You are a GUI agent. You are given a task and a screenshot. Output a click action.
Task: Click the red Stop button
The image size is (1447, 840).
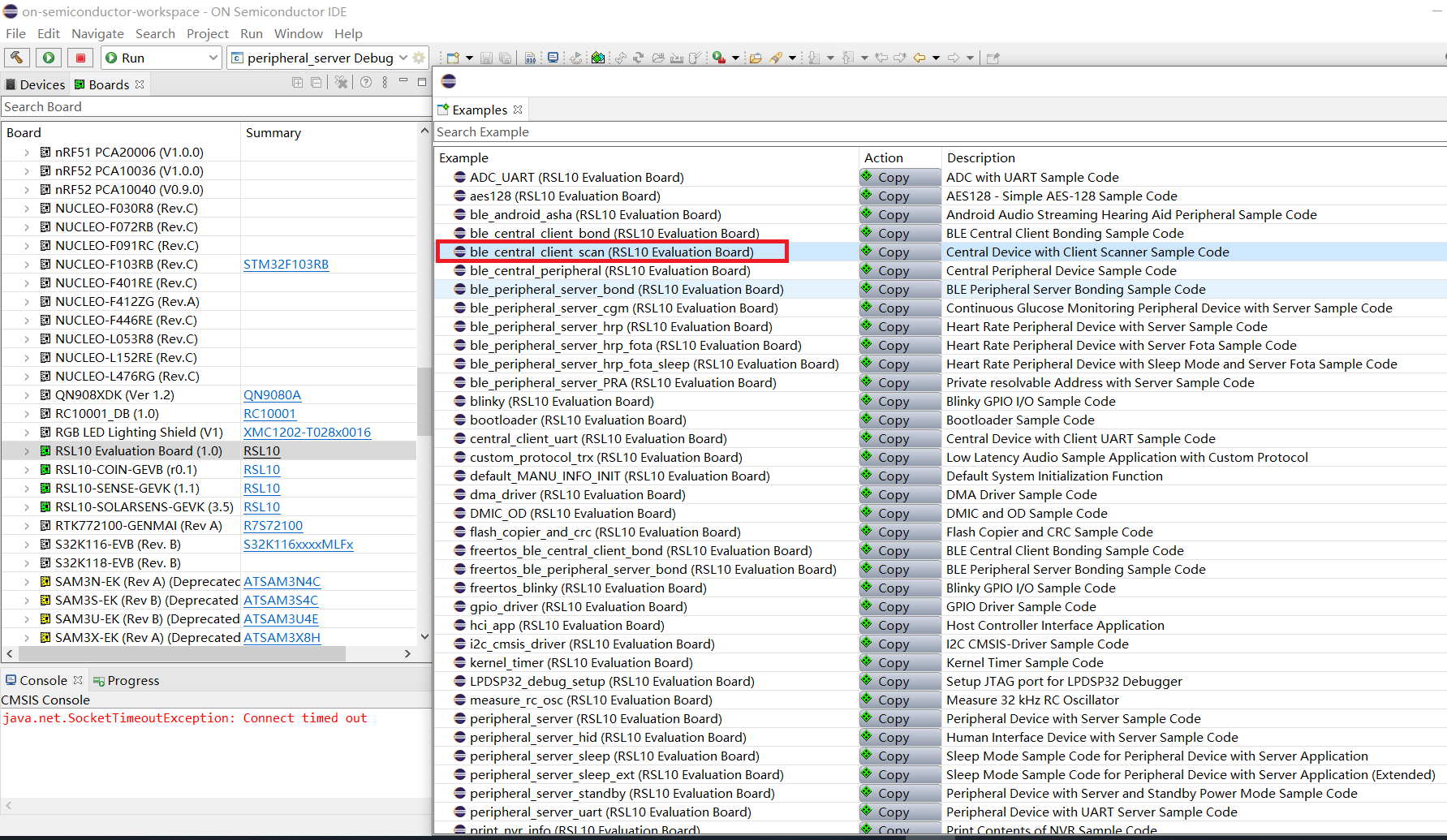(x=80, y=58)
